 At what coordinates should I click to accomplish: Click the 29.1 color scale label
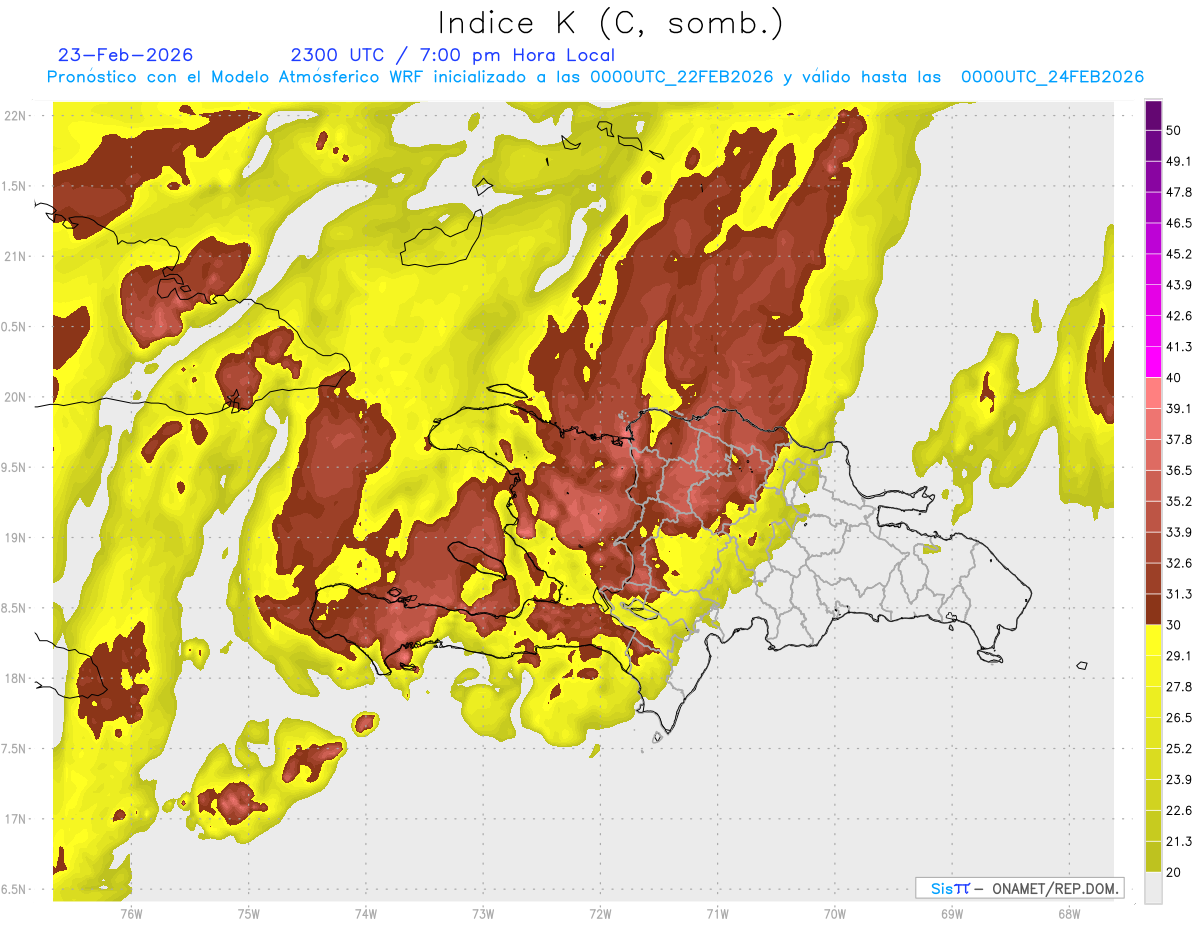pyautogui.click(x=1179, y=656)
